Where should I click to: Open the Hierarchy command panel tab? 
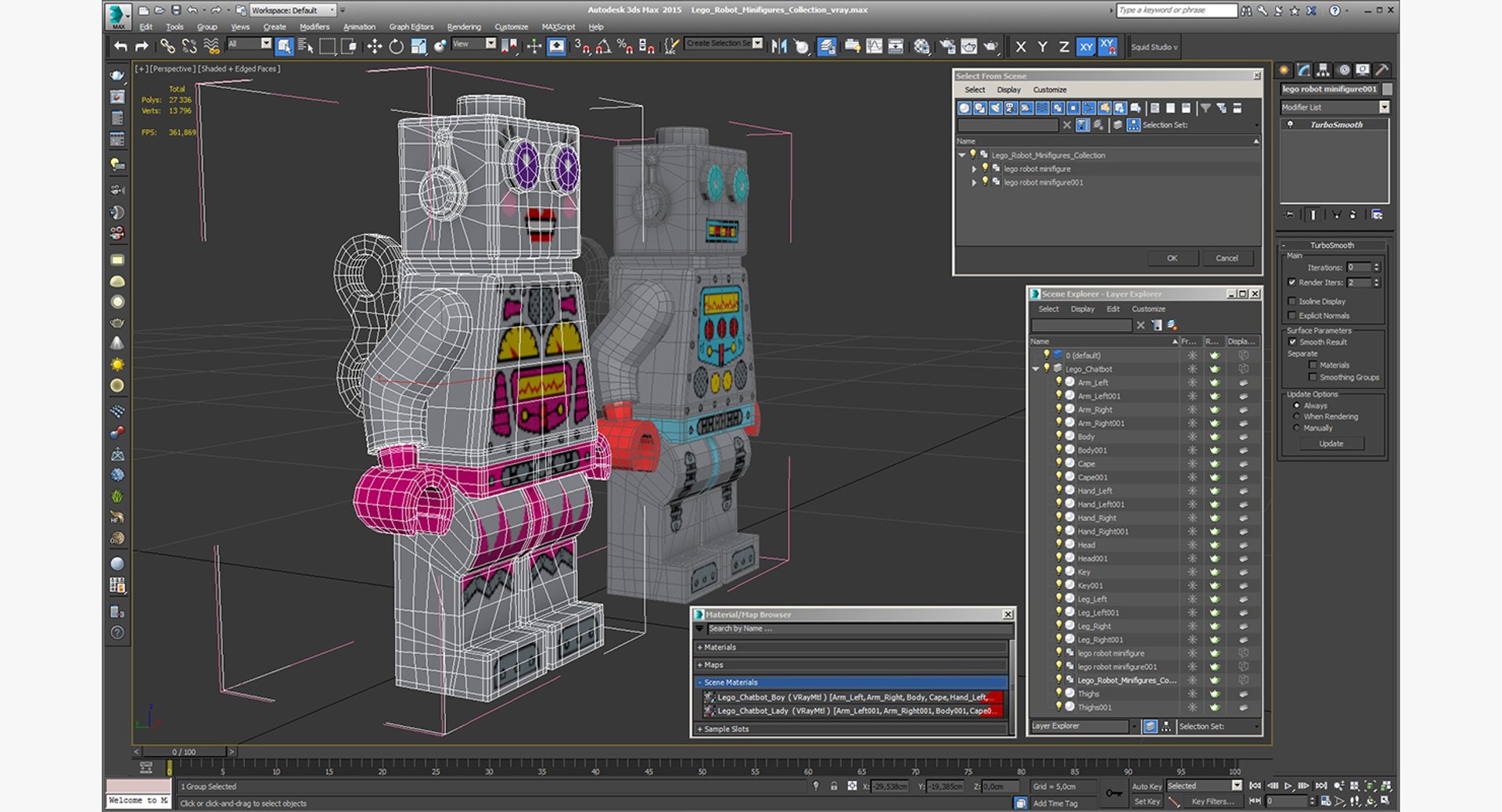(1323, 70)
